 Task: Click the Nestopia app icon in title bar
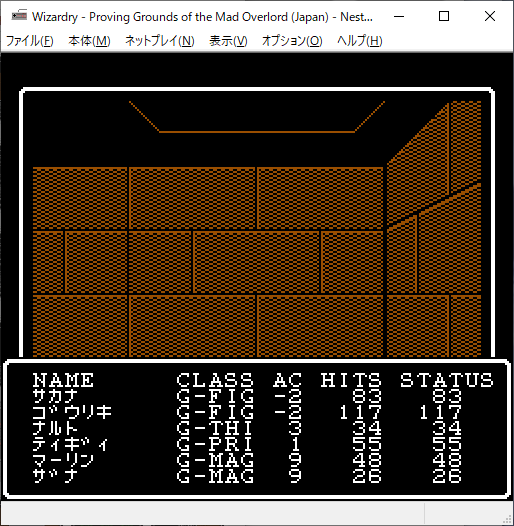(x=19, y=16)
